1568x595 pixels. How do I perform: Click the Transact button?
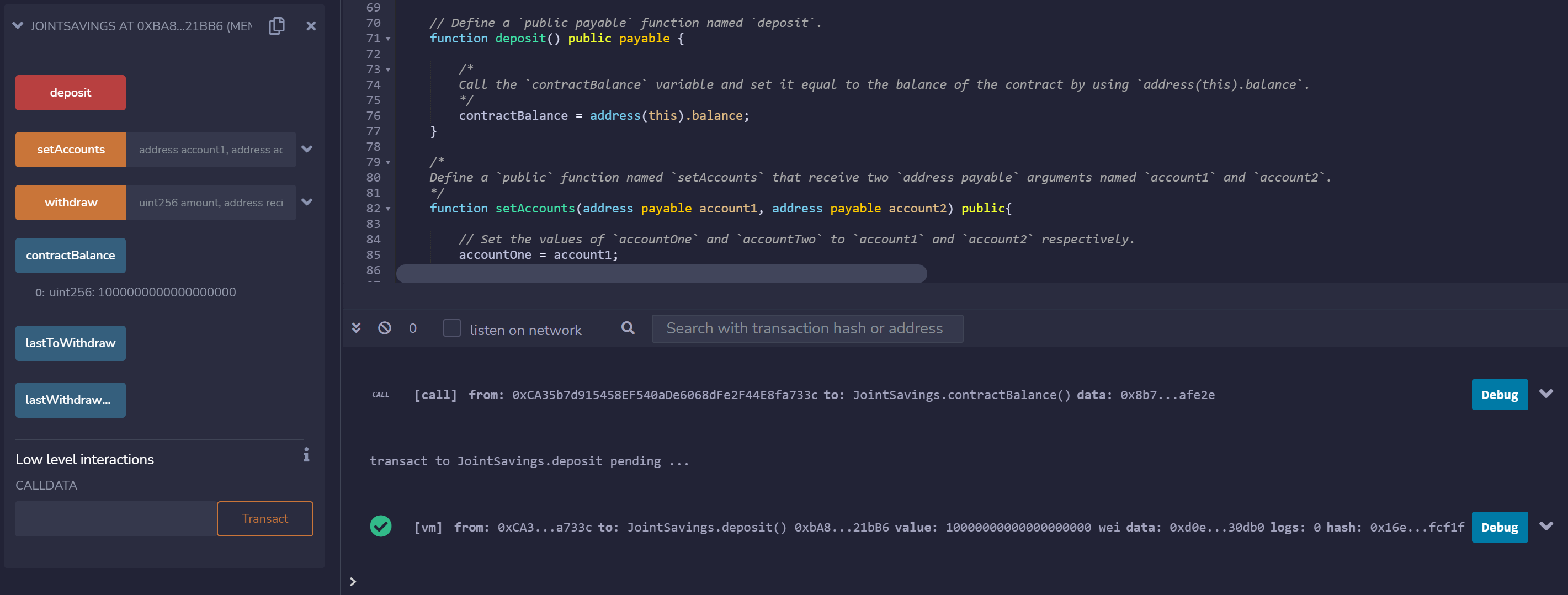pyautogui.click(x=265, y=518)
